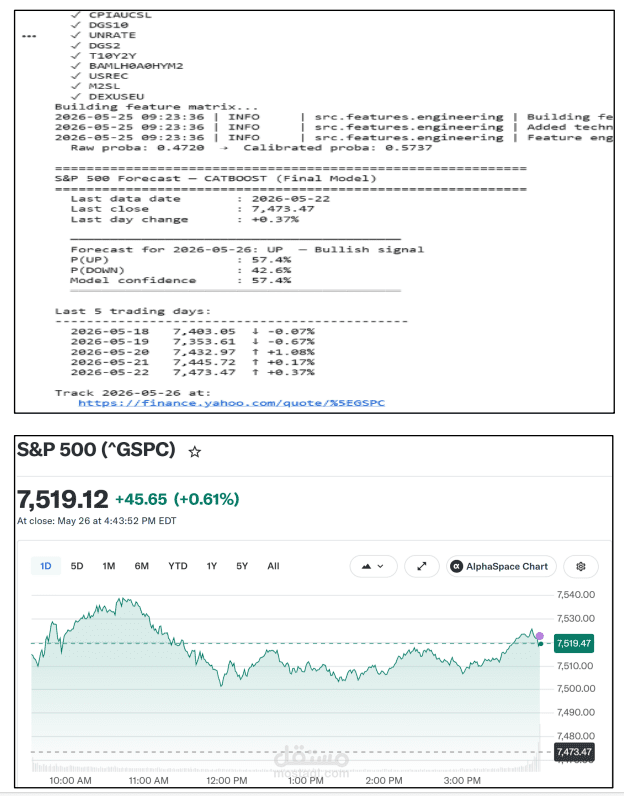Viewport: 624px width, 796px height.
Task: Select the 5D range tab
Action: point(77,566)
